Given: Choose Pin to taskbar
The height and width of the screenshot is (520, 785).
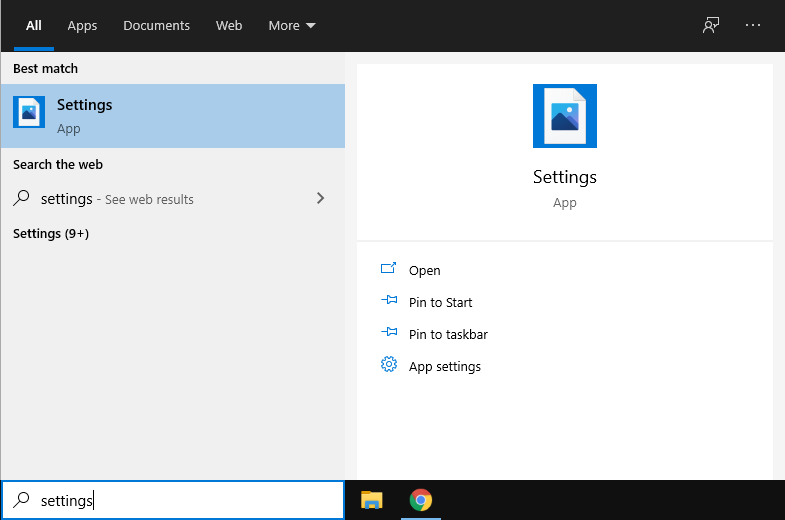Looking at the screenshot, I should tap(448, 334).
